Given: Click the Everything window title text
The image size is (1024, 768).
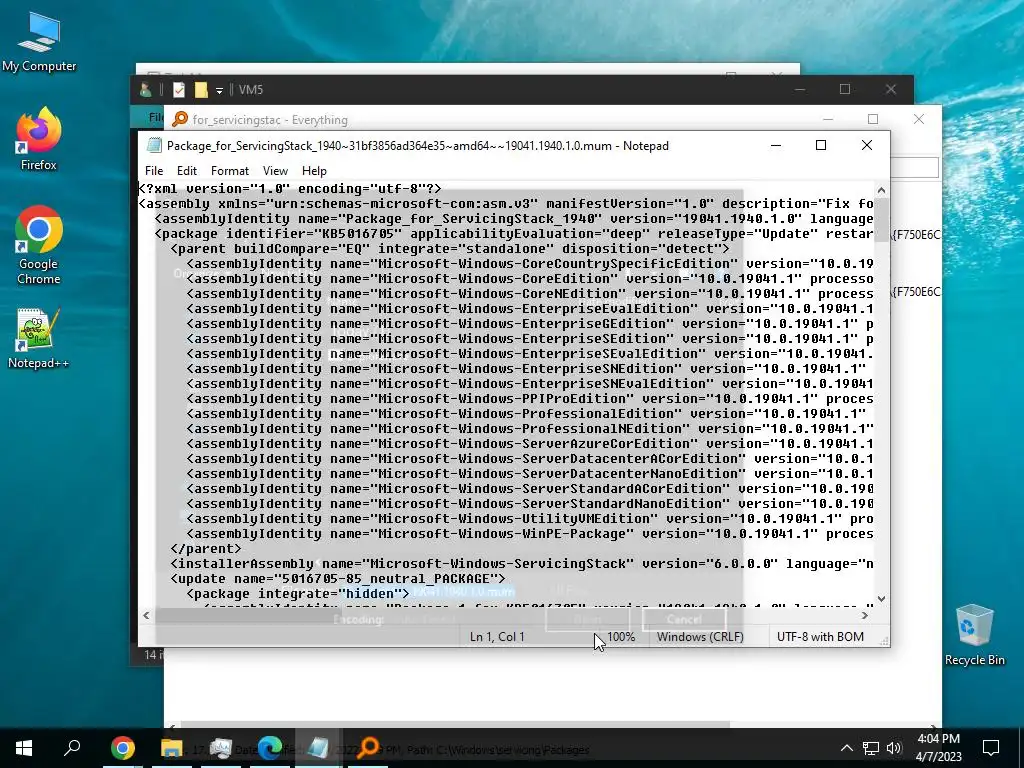Looking at the screenshot, I should [x=270, y=120].
